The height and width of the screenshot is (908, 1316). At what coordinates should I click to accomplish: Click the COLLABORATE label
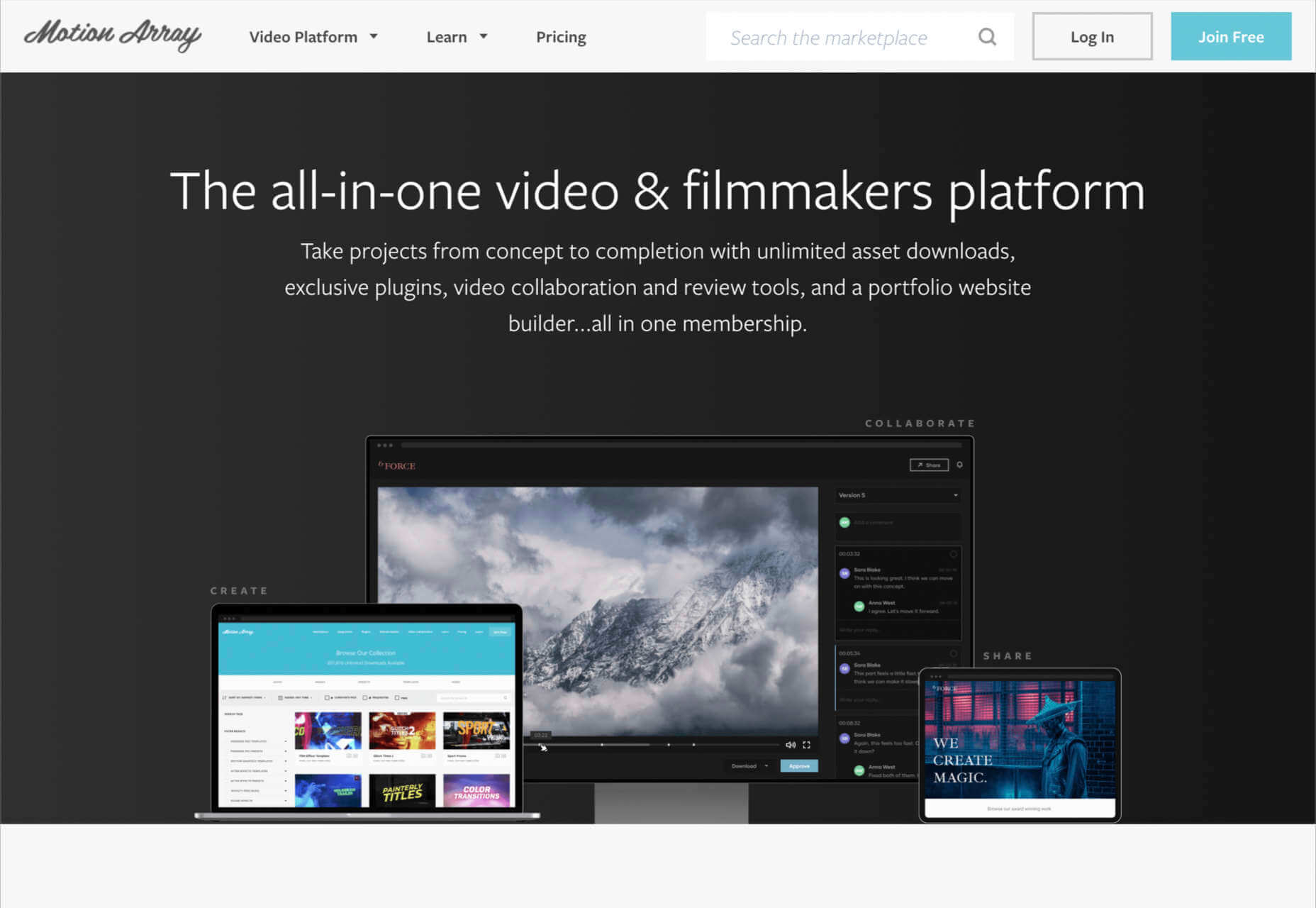pos(920,423)
